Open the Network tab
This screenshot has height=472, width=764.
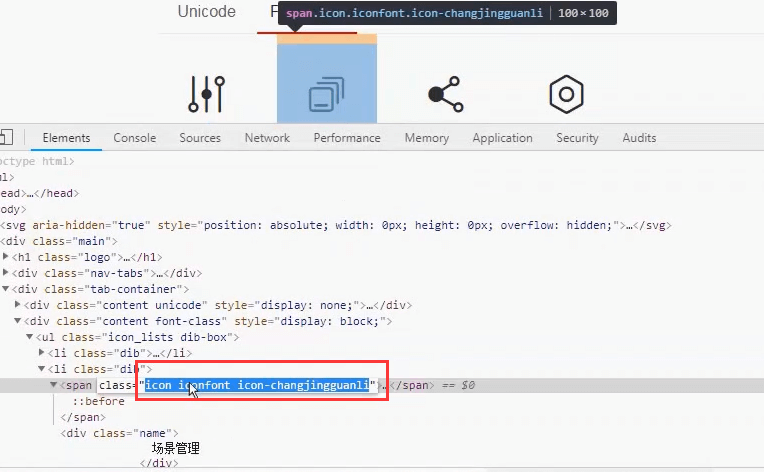coord(267,138)
